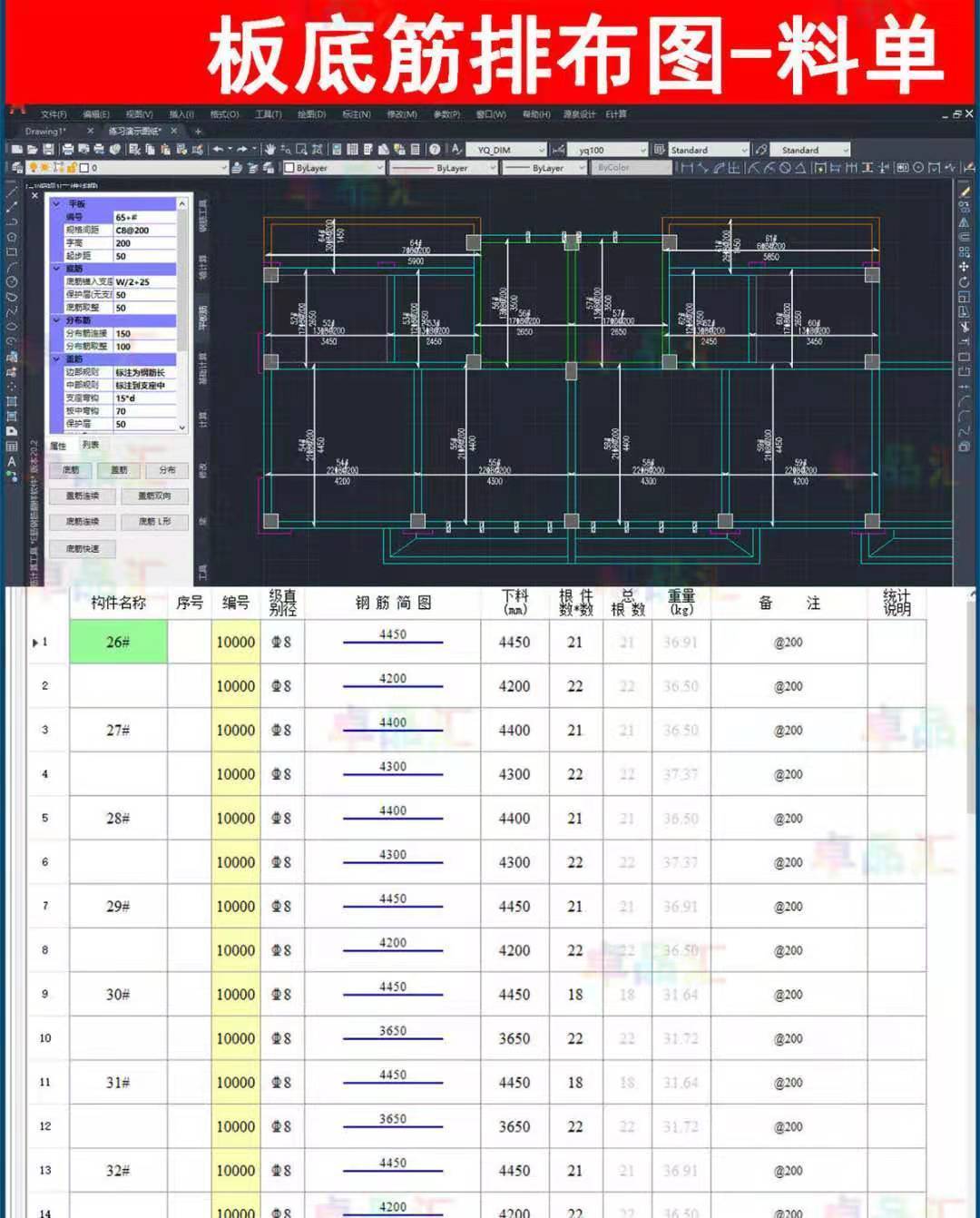Click the property panel scroll-down arrow

(x=182, y=427)
